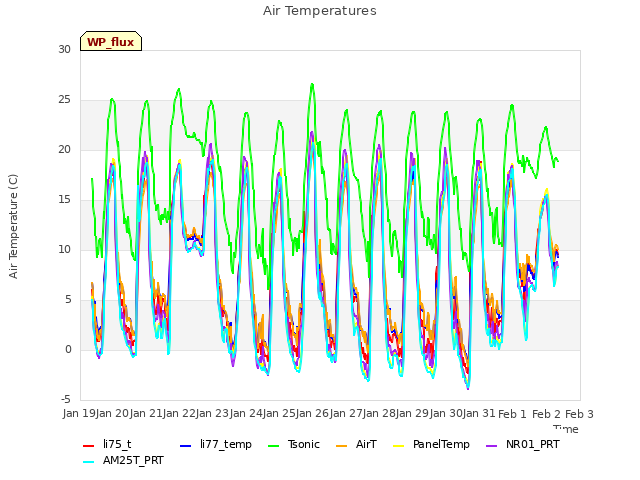Select the li75_t legend label
Screen dimensions: 640x480
click(x=117, y=444)
